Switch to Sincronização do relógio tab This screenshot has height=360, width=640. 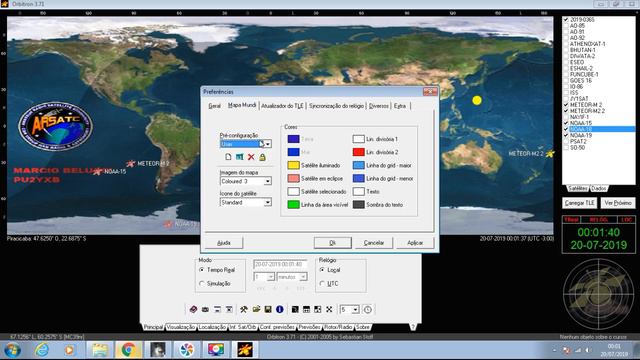(336, 106)
